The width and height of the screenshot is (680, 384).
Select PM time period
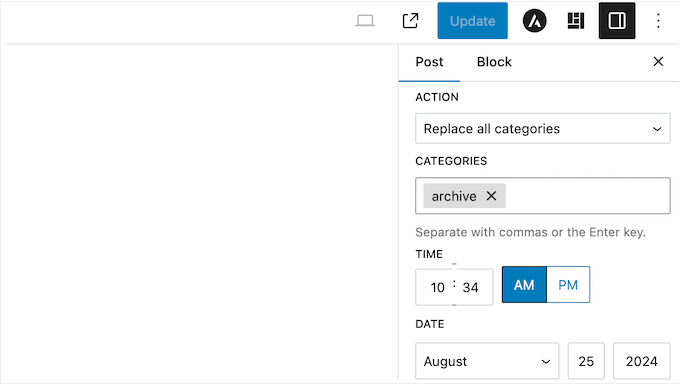(568, 285)
